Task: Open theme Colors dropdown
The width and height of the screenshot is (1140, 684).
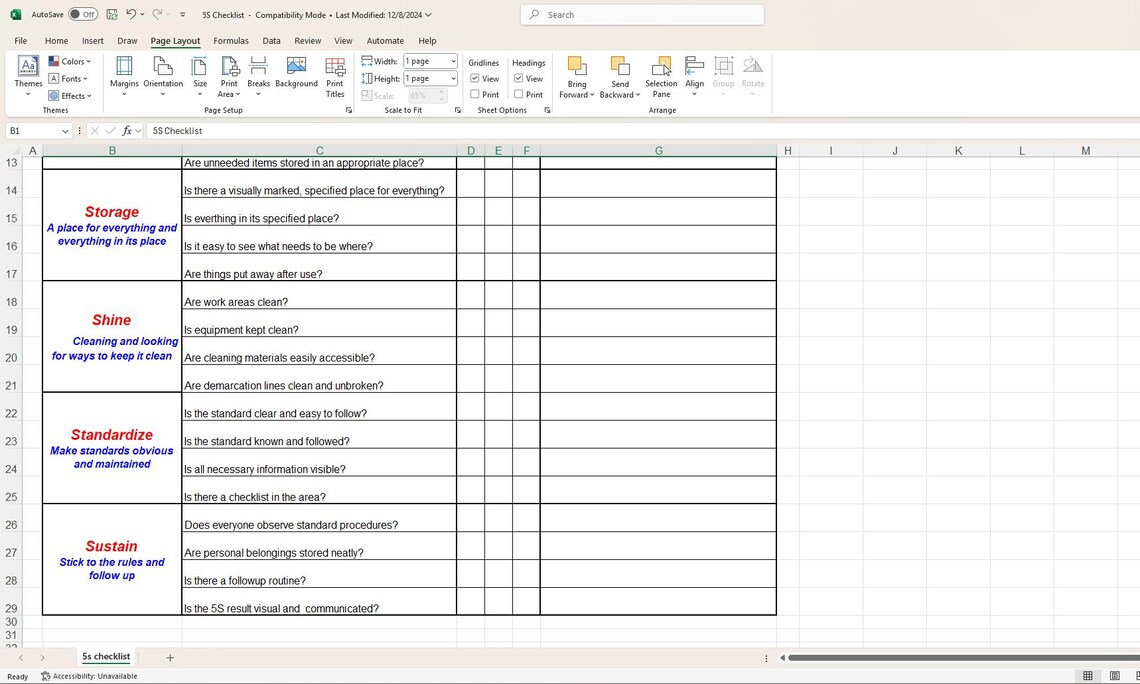Action: [70, 61]
